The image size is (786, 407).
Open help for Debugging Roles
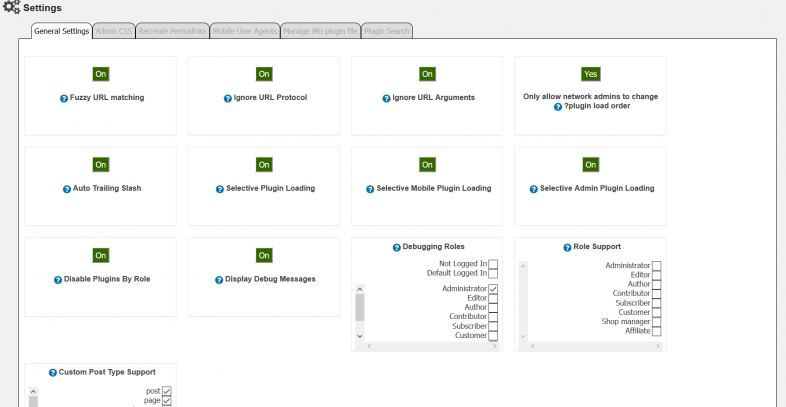coord(397,247)
